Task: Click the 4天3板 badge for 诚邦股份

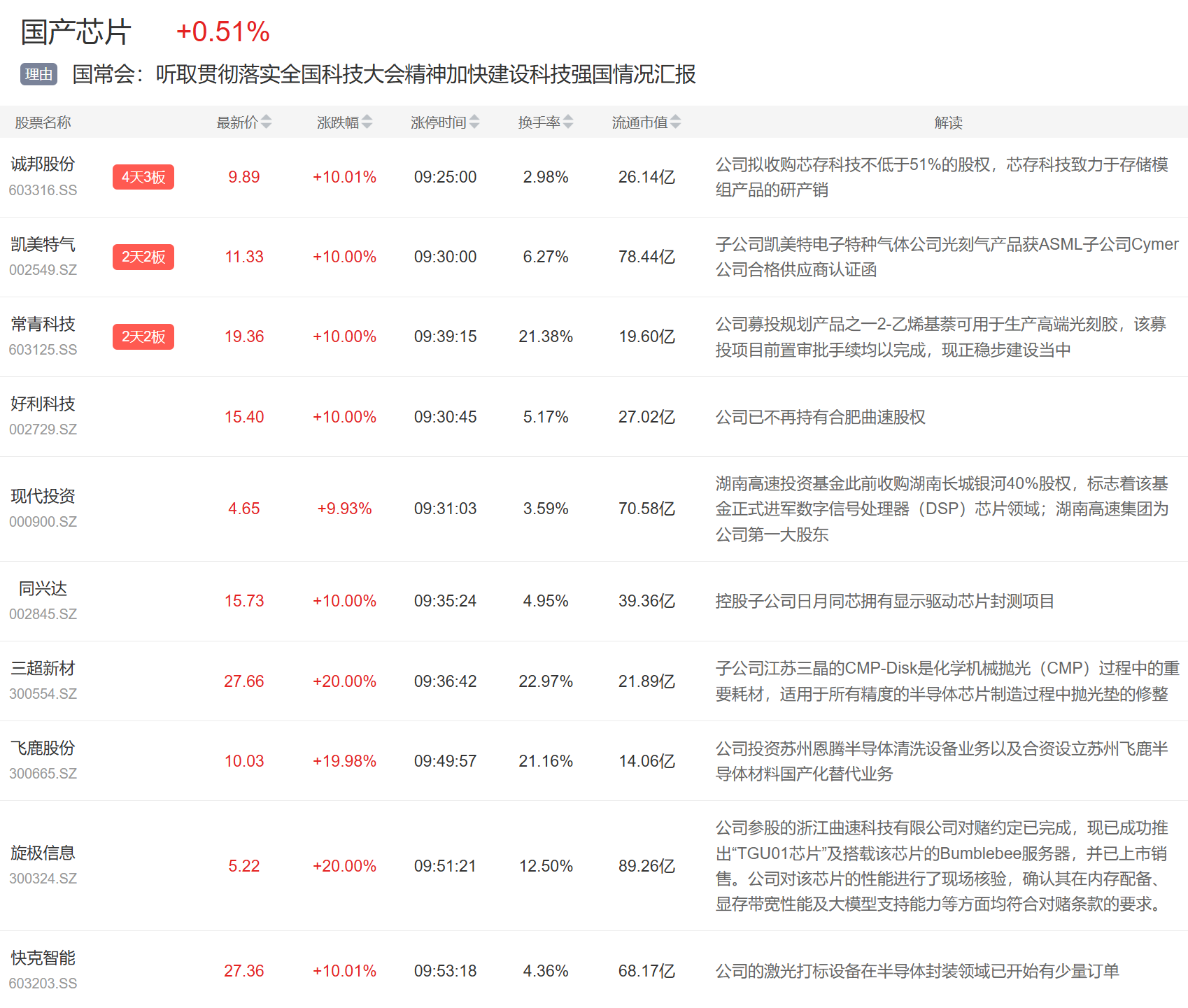Action: [143, 177]
